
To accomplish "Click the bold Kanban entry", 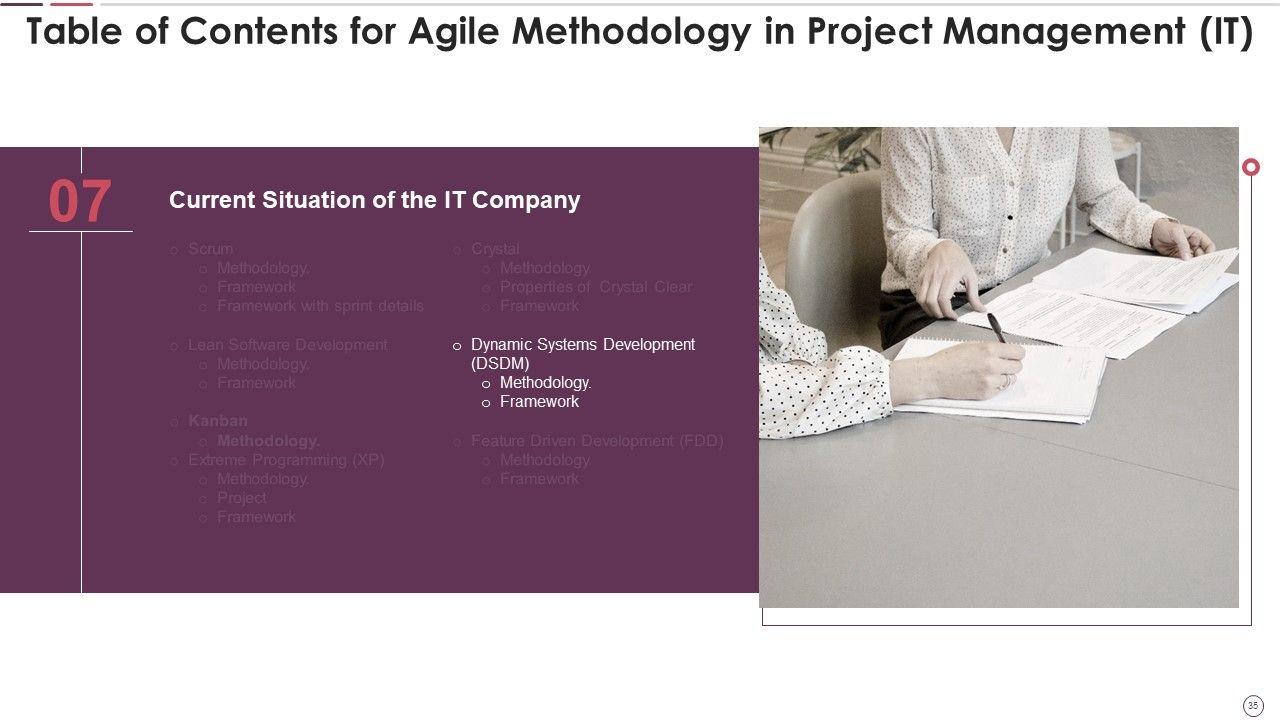I will (217, 421).
